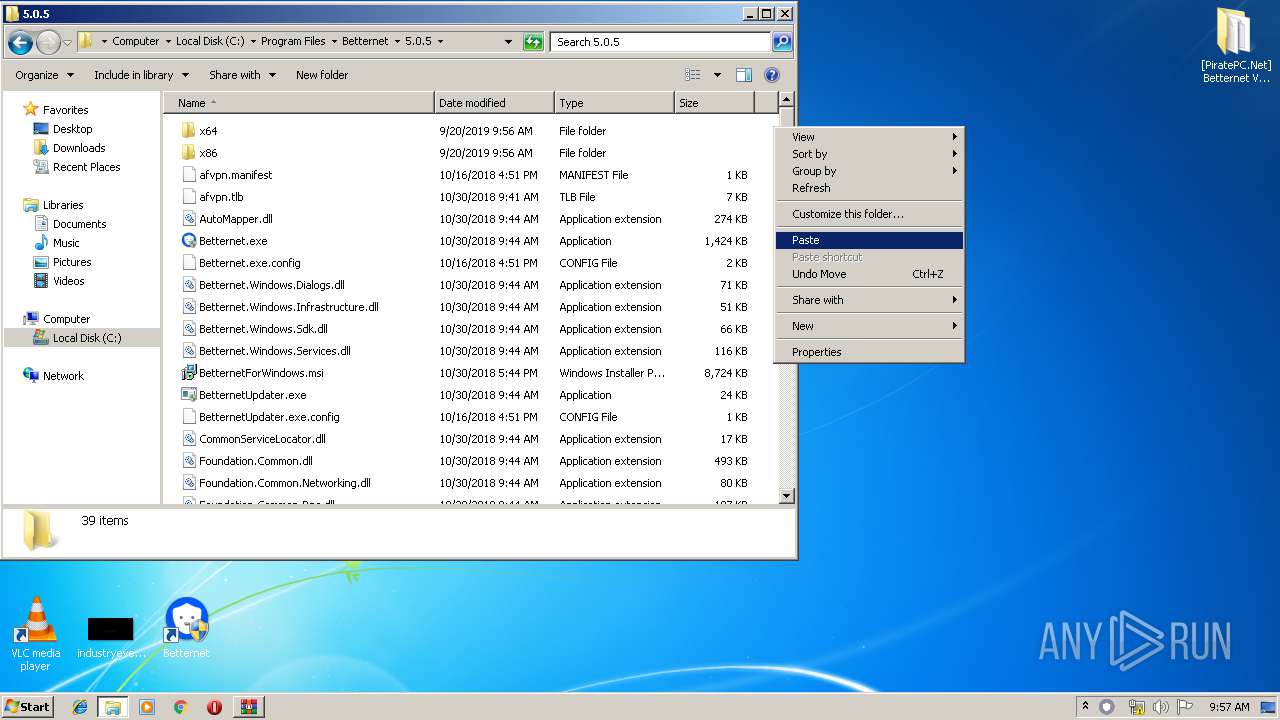
Task: Open the Documents library
Action: [x=79, y=224]
